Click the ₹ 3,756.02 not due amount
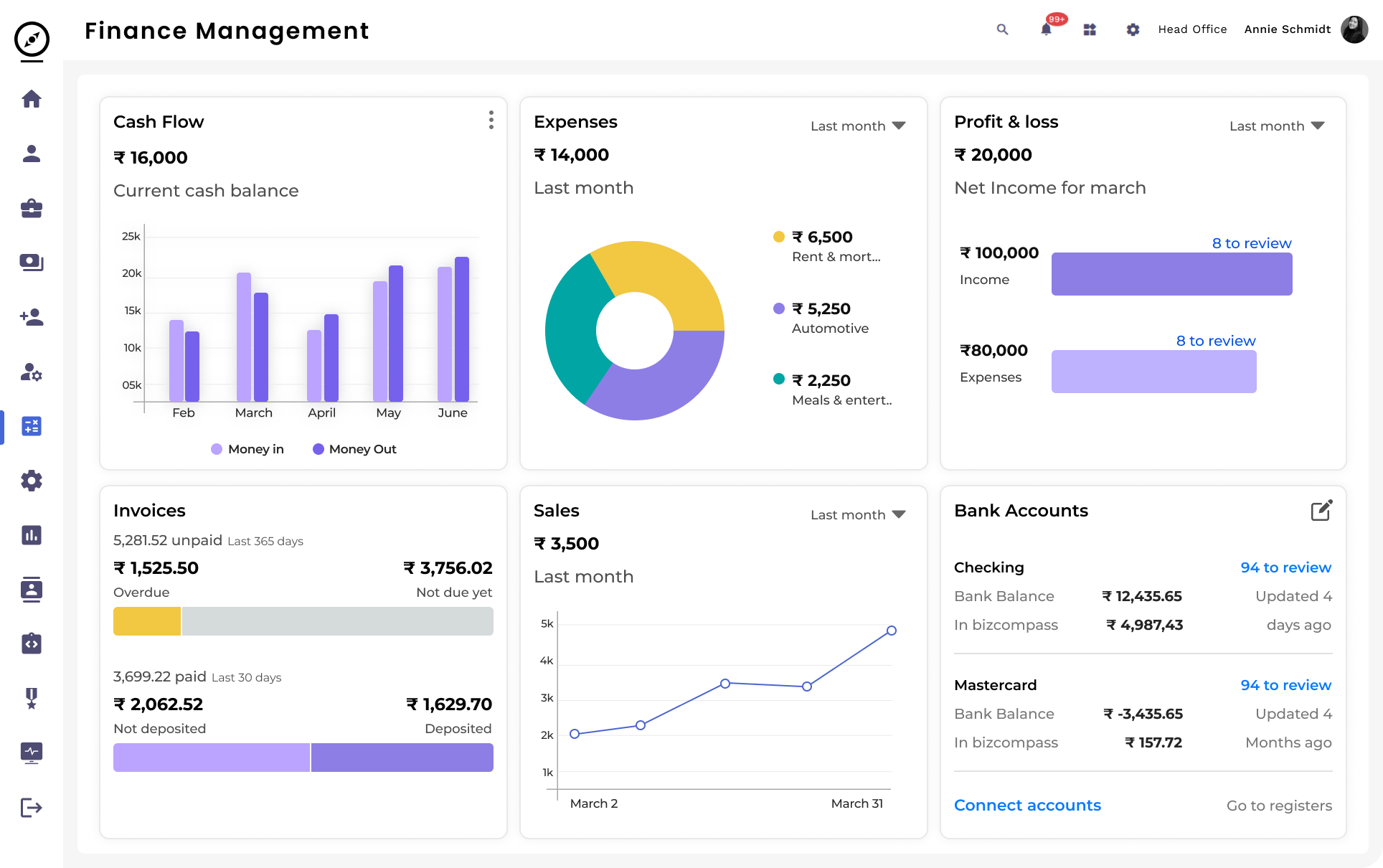Screen dimensions: 1383x868 (x=448, y=568)
